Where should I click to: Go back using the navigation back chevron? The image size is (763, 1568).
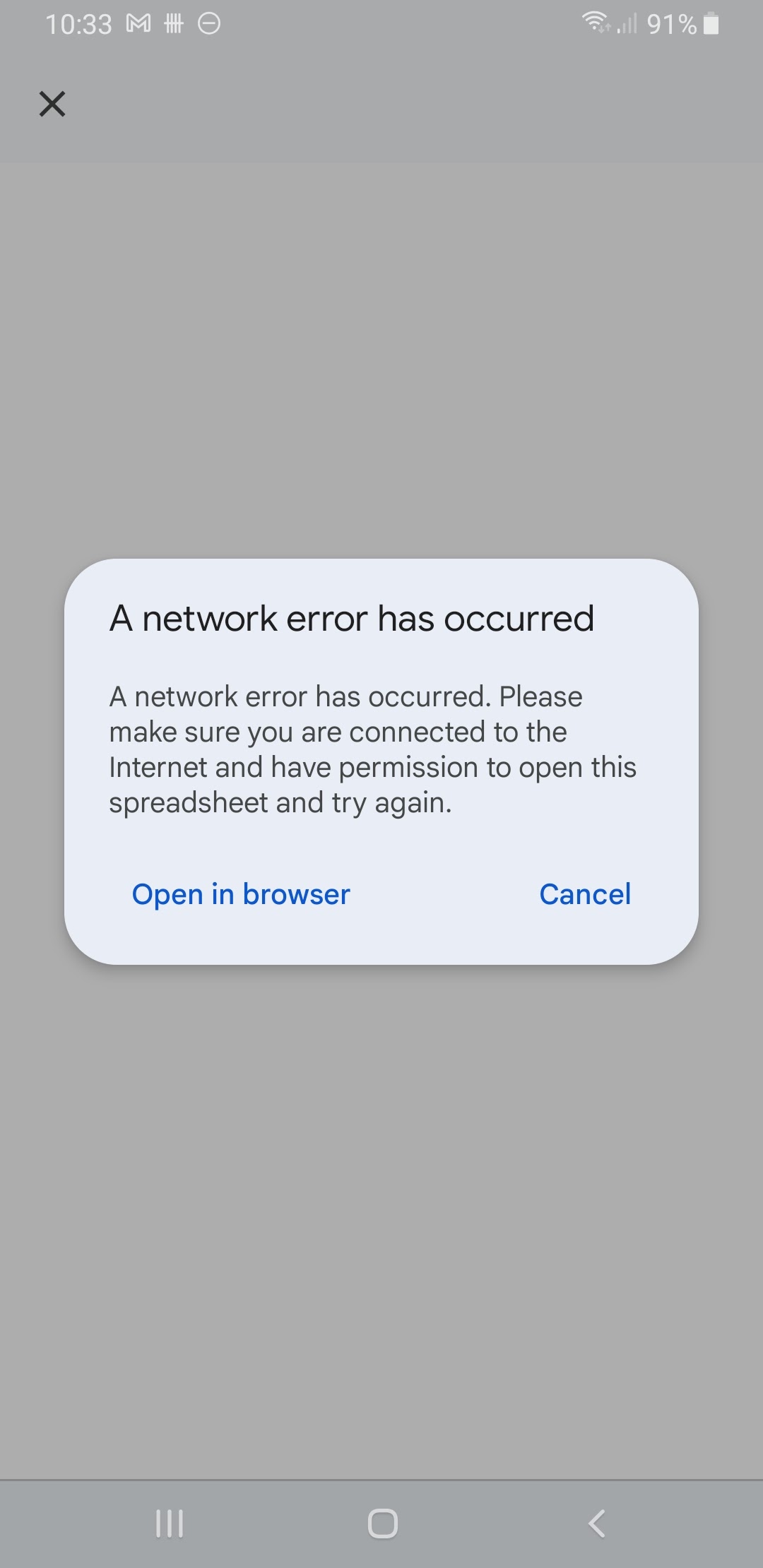click(x=597, y=1524)
